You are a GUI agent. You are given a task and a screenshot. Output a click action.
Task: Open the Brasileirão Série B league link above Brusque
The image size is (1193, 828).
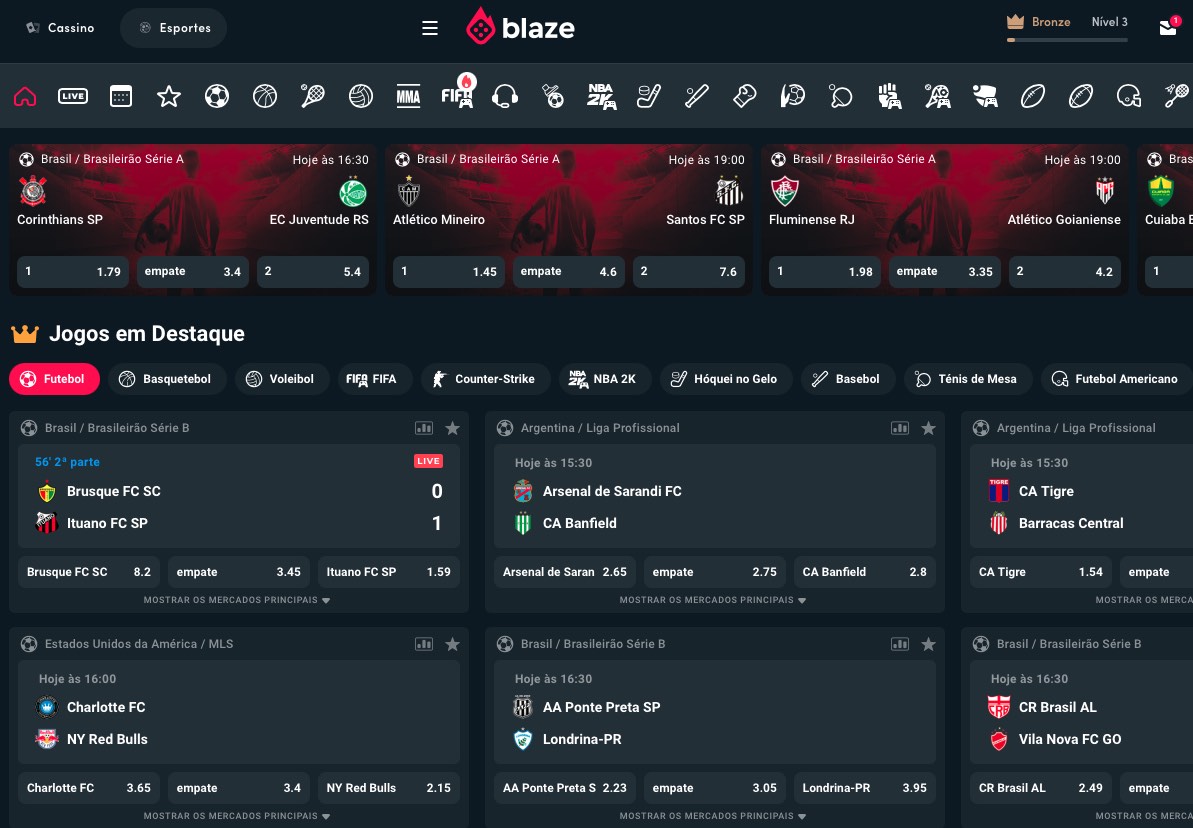(116, 428)
